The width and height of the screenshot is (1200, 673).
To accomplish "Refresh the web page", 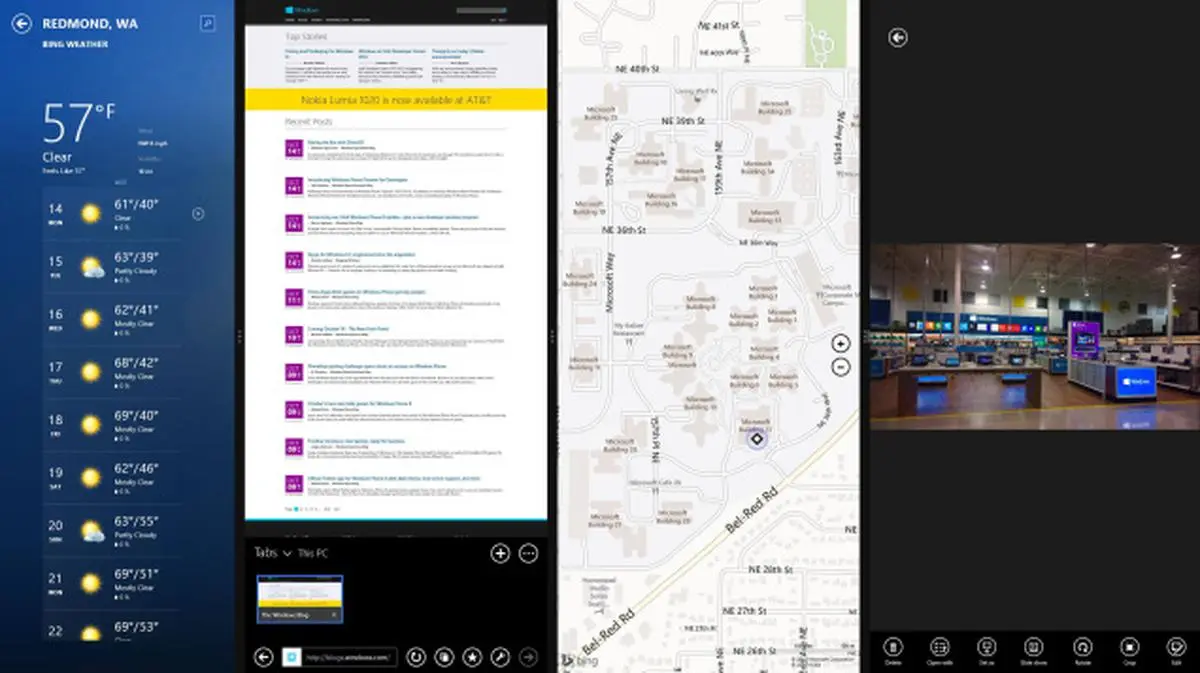I will pyautogui.click(x=416, y=657).
